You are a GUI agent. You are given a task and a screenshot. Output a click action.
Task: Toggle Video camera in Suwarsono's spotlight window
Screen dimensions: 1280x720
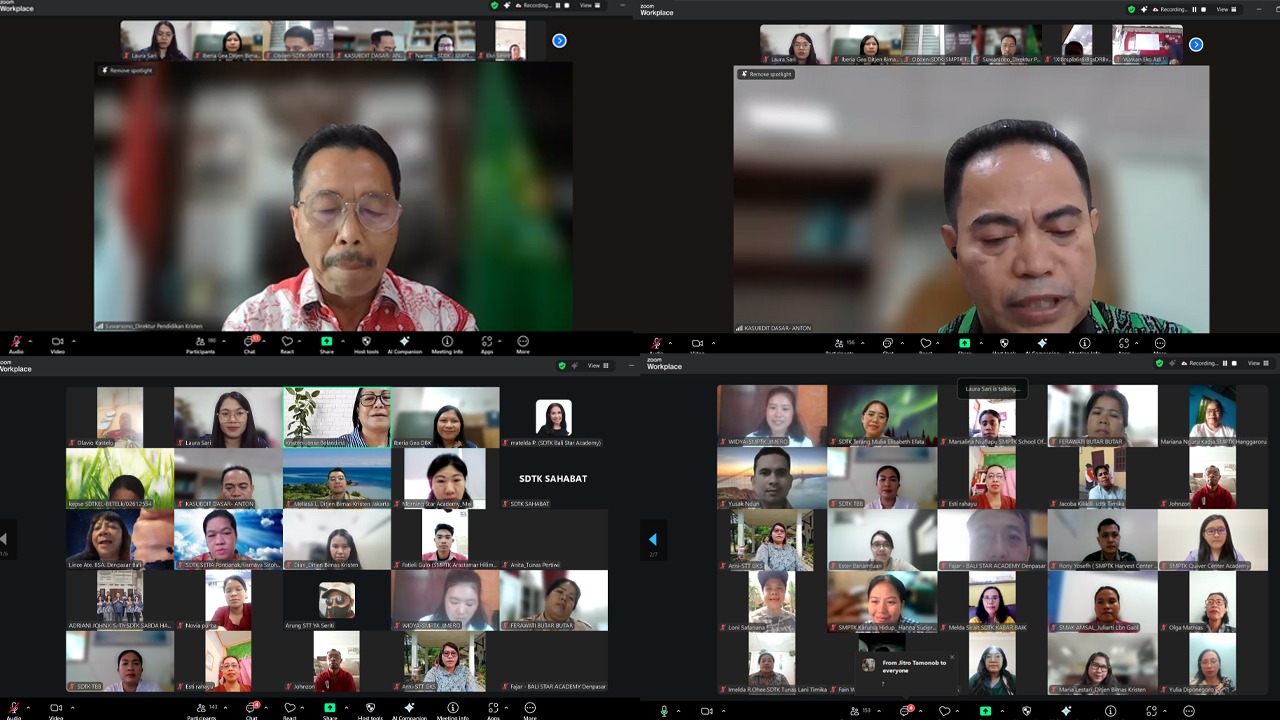(x=57, y=343)
